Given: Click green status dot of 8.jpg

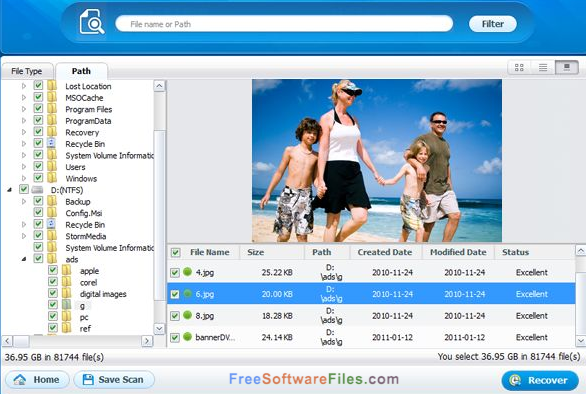Looking at the screenshot, I should pyautogui.click(x=188, y=315).
